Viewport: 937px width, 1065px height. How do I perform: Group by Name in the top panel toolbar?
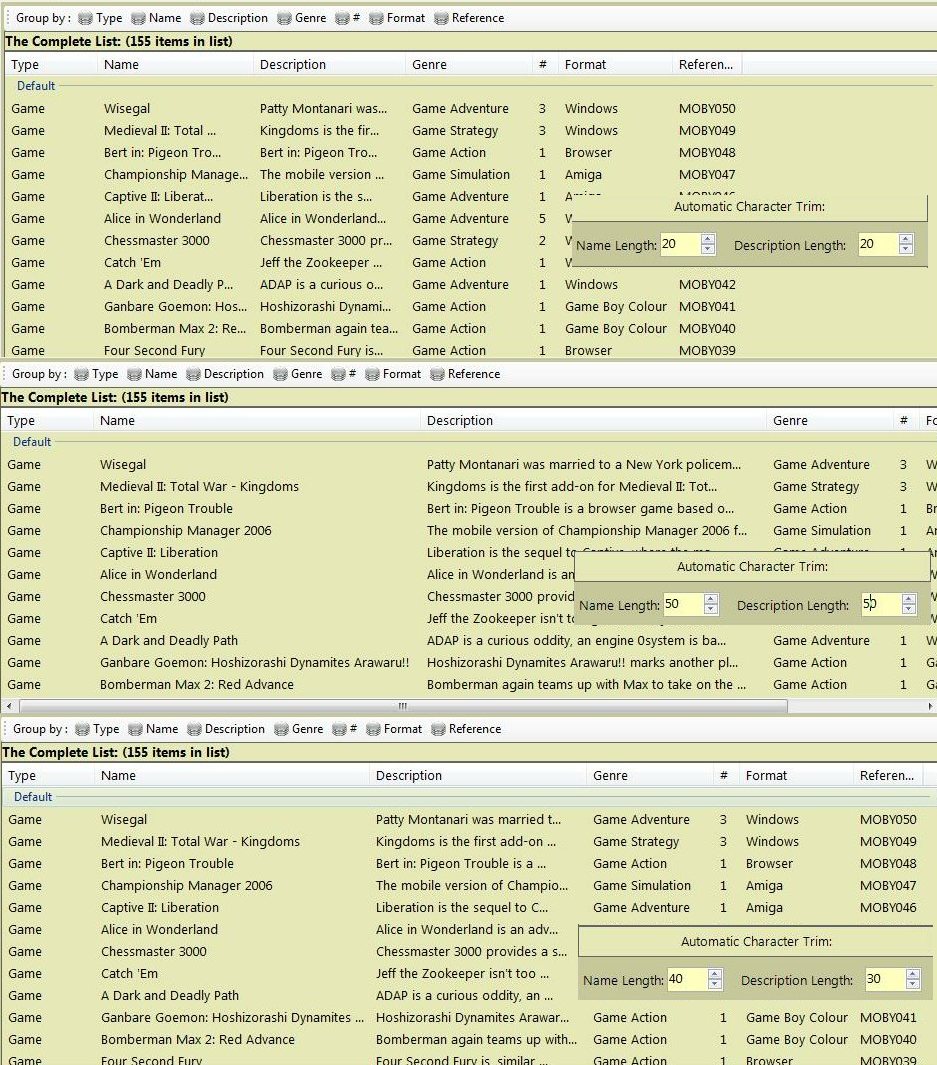pos(139,18)
